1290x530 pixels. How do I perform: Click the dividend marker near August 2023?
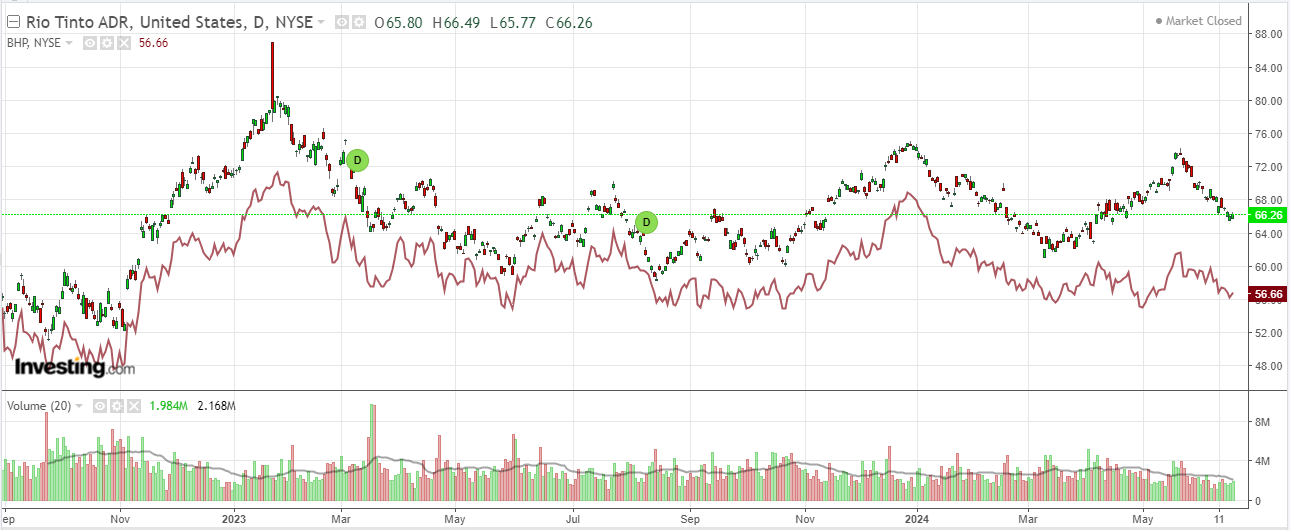[646, 222]
